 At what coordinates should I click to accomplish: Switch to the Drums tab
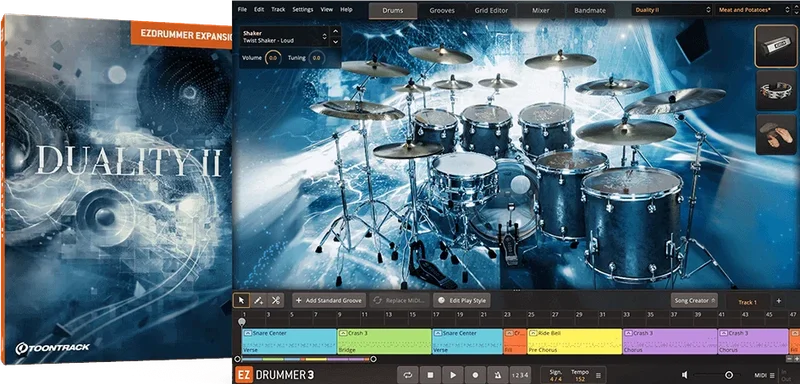coord(392,10)
